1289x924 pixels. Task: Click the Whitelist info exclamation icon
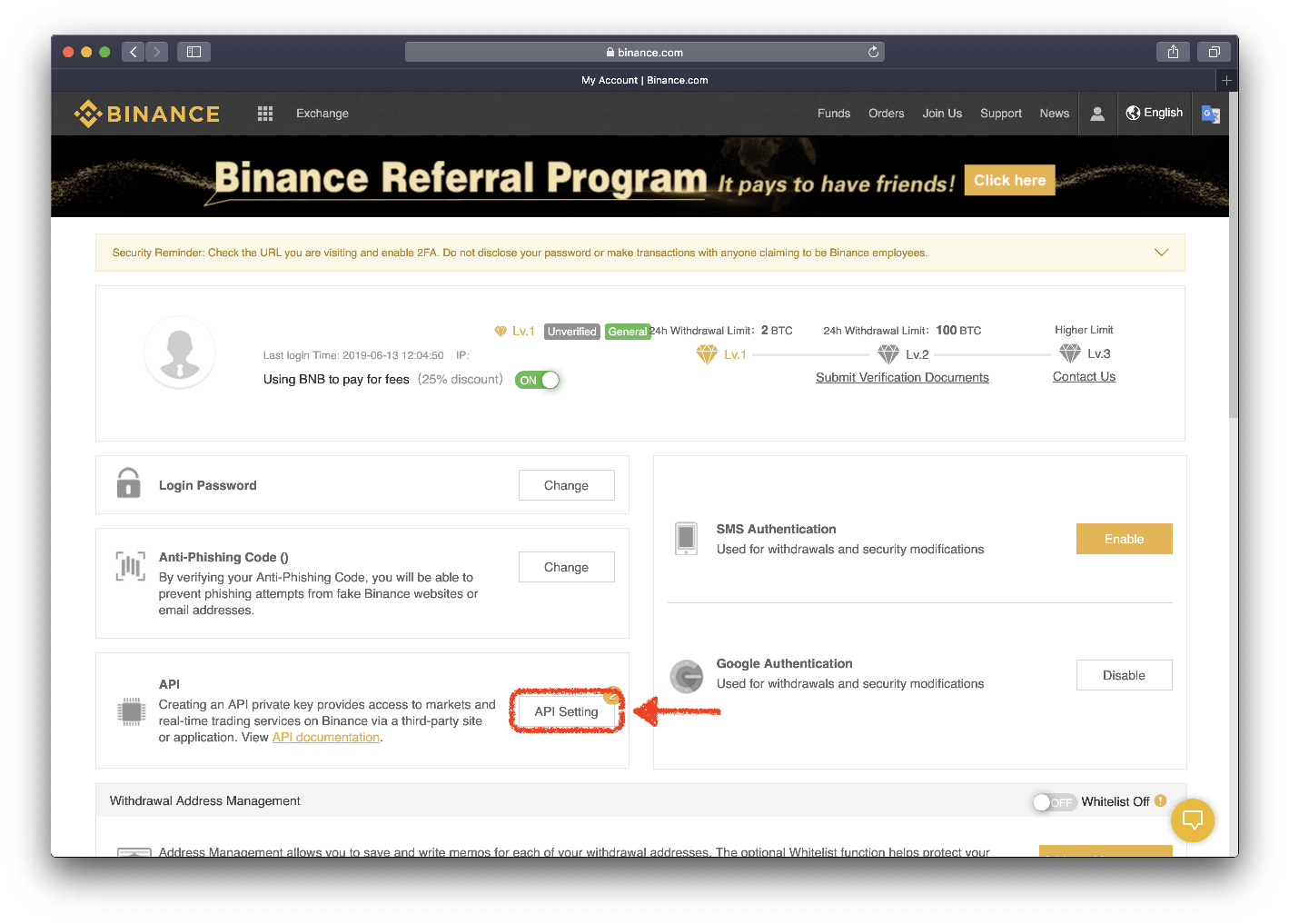[1161, 801]
